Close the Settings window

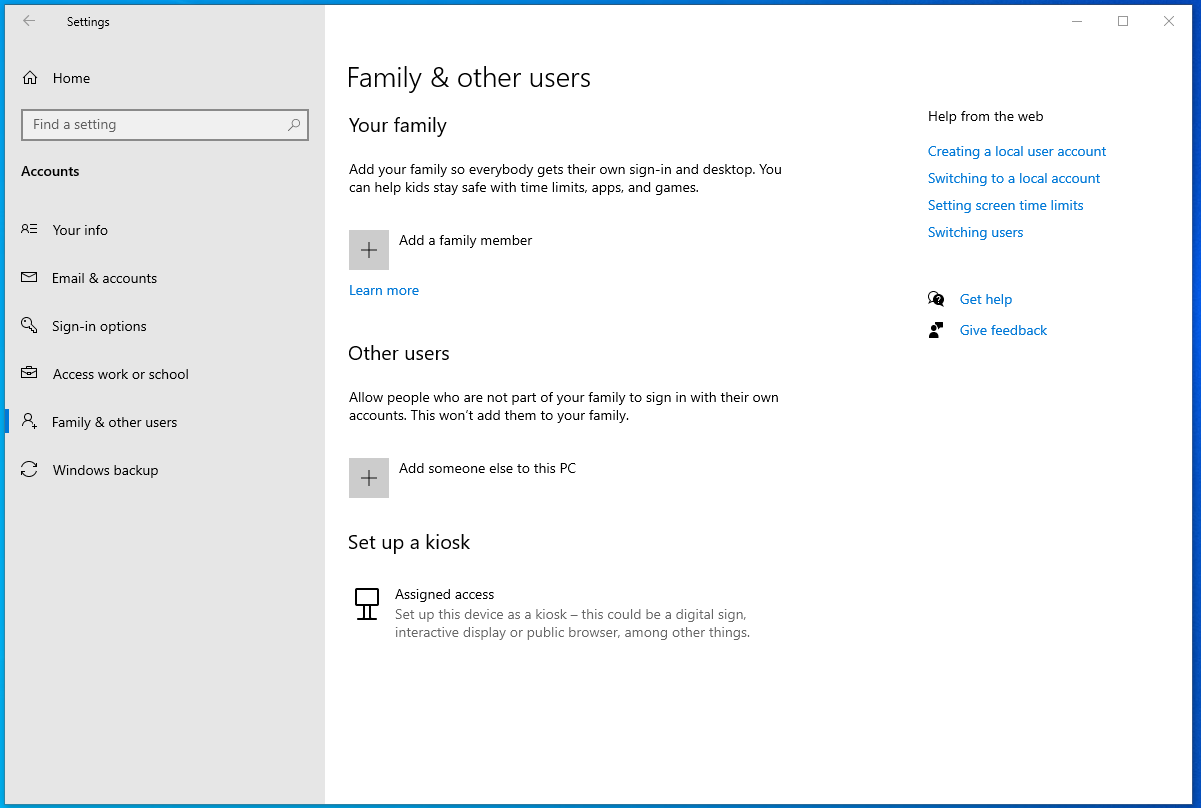pyautogui.click(x=1169, y=21)
